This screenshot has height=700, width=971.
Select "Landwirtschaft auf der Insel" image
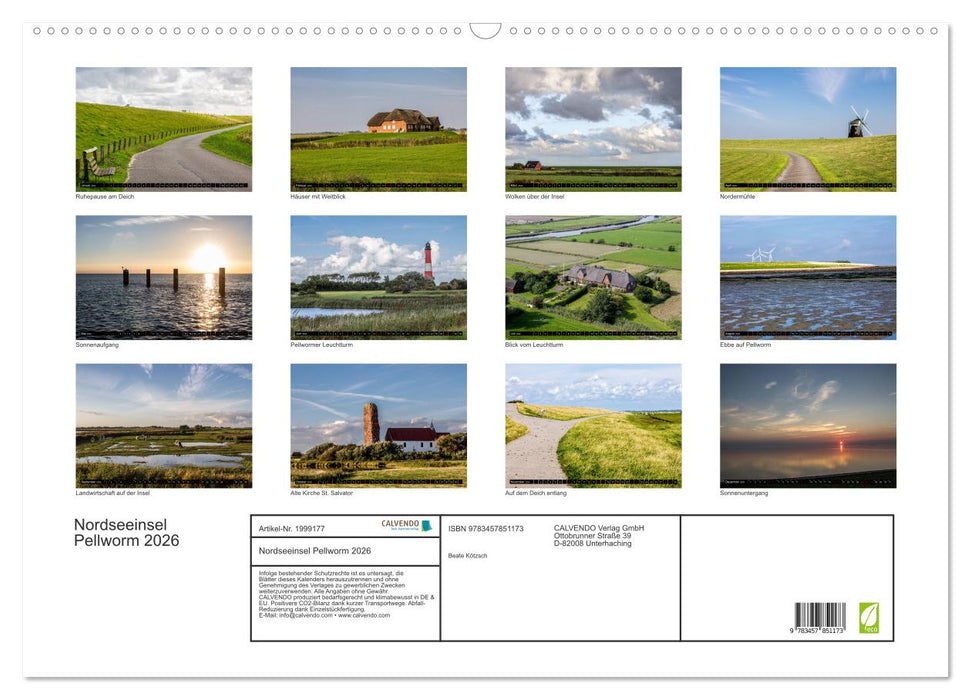pyautogui.click(x=163, y=424)
